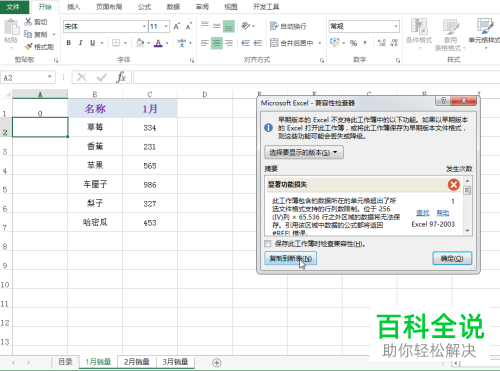
Task: Expand the Underline style dropdown arrow
Action: pos(102,43)
